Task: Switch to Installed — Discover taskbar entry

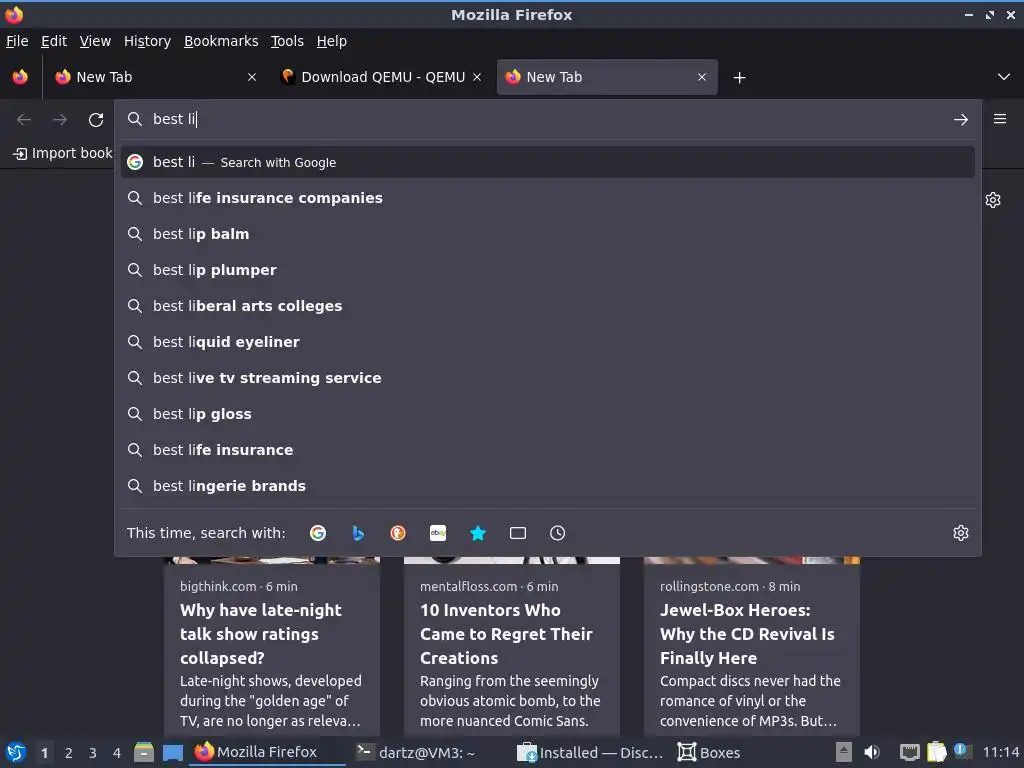Action: (x=590, y=752)
